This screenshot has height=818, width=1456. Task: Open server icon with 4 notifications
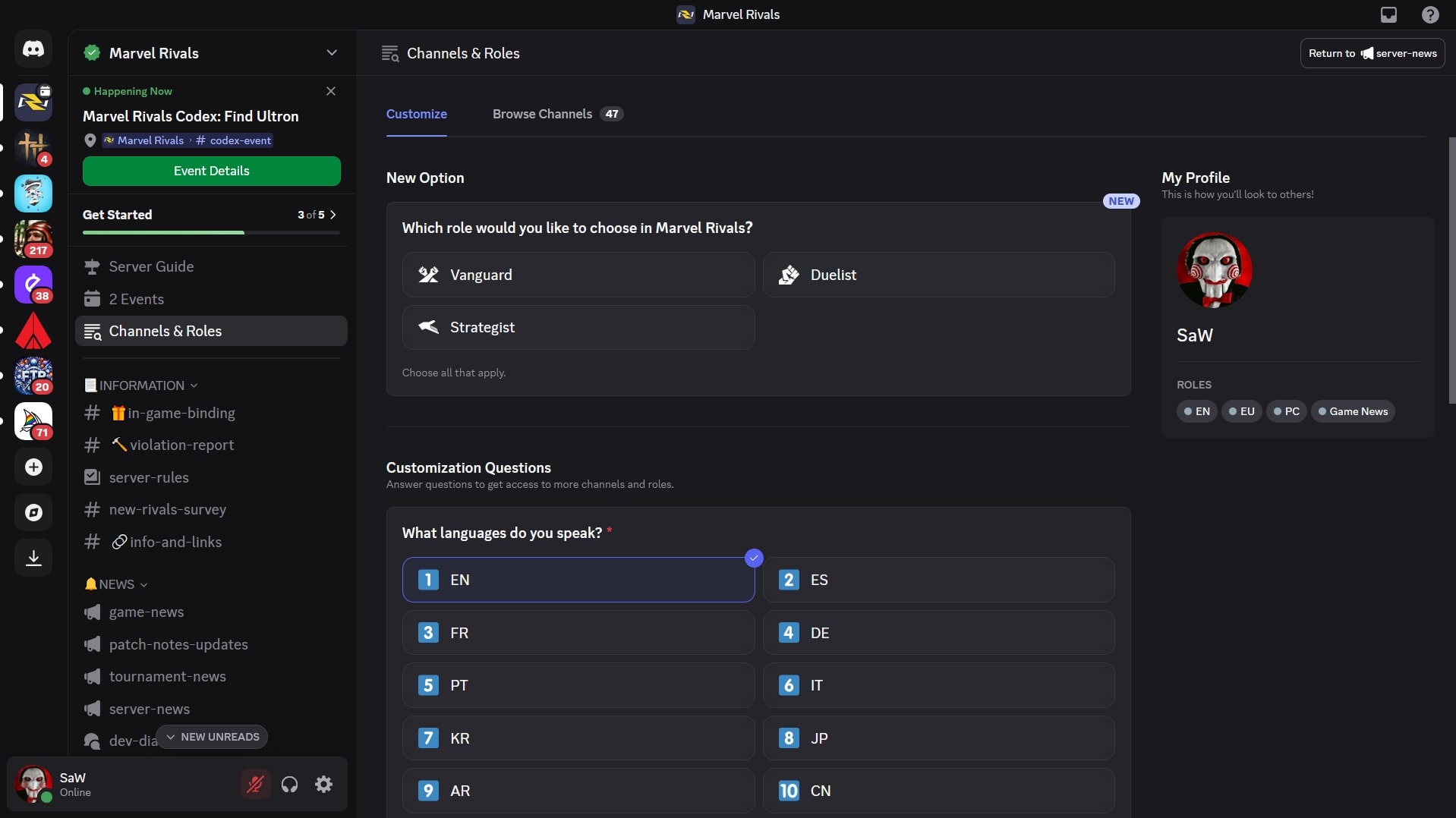coord(33,148)
